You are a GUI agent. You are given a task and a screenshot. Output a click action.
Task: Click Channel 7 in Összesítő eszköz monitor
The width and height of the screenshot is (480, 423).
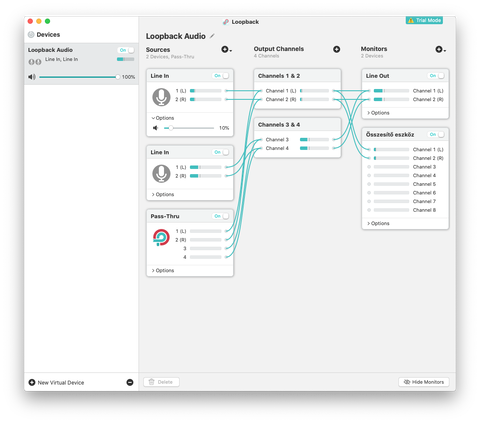[424, 201]
